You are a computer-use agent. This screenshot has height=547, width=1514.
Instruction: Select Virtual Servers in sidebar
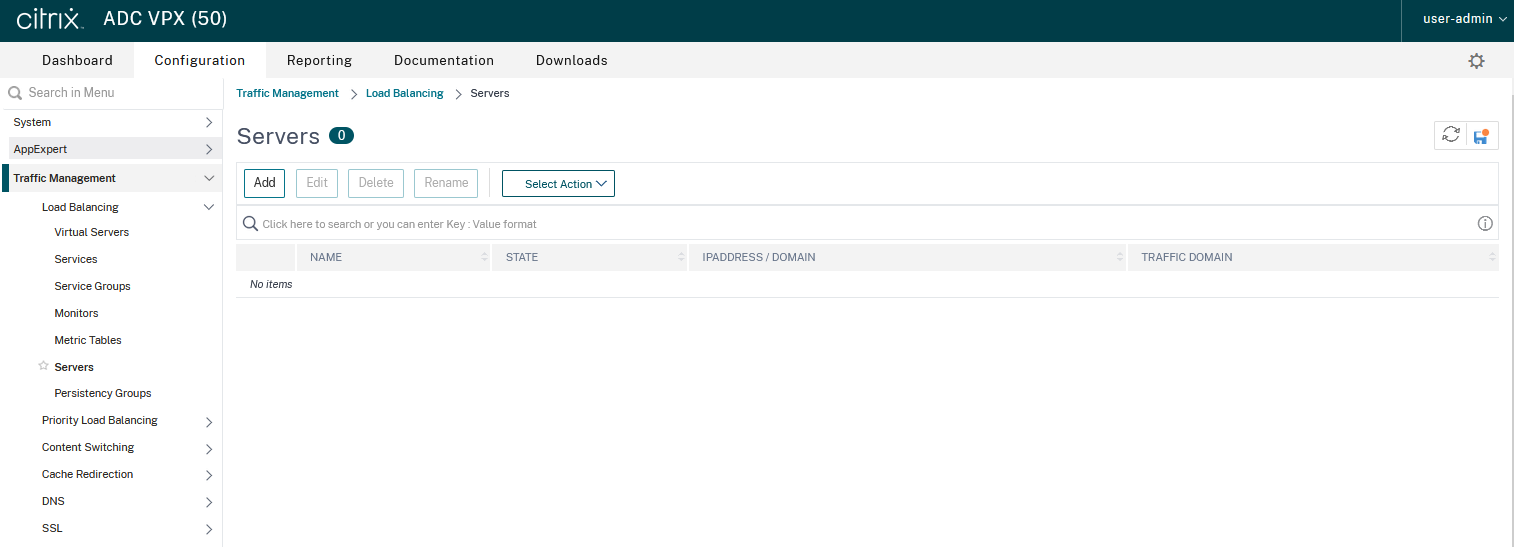91,232
